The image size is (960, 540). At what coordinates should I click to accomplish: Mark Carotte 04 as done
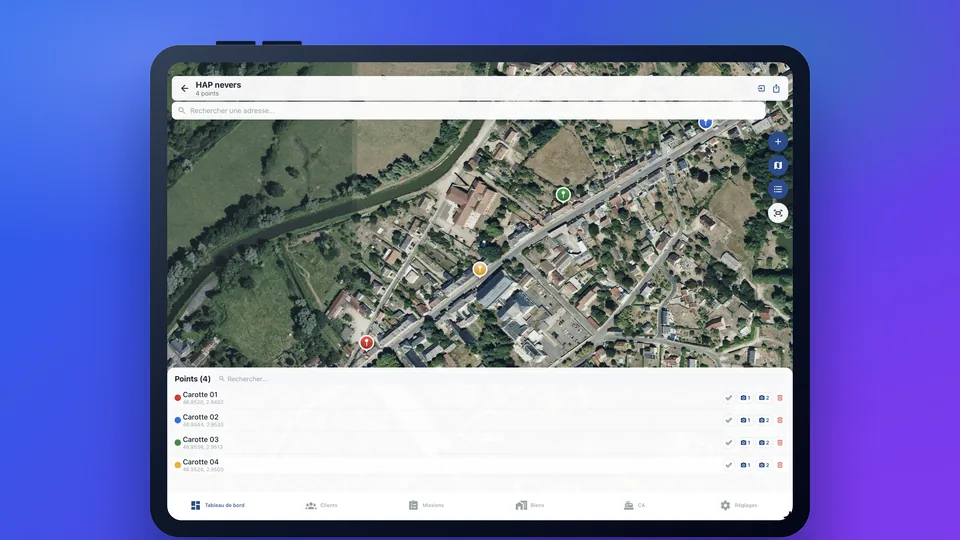(728, 465)
